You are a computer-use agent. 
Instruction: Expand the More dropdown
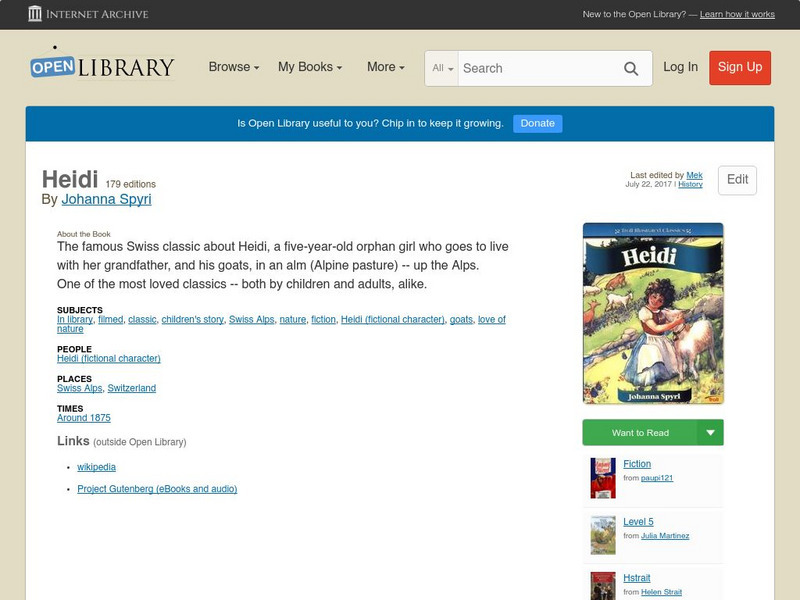click(385, 67)
